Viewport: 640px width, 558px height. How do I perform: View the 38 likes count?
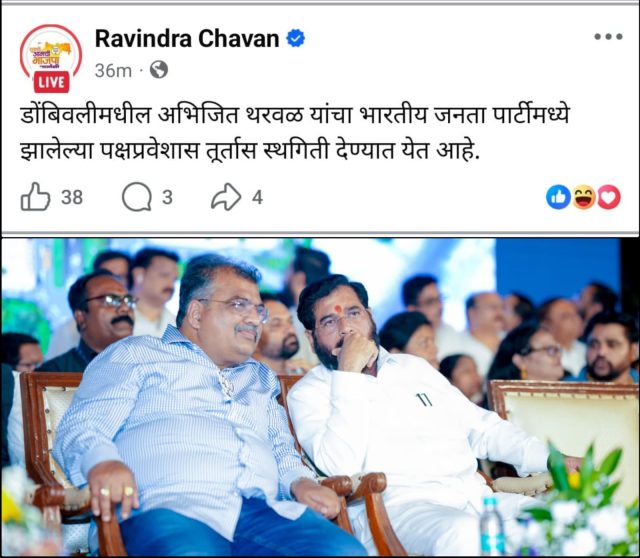click(72, 197)
